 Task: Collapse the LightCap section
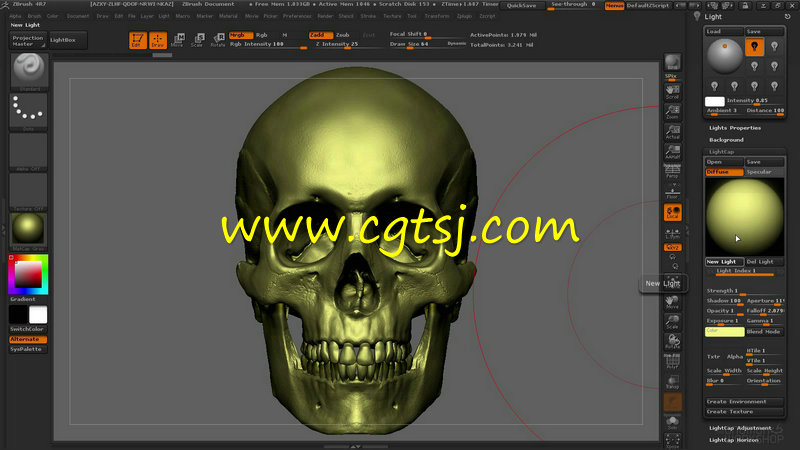click(x=721, y=152)
